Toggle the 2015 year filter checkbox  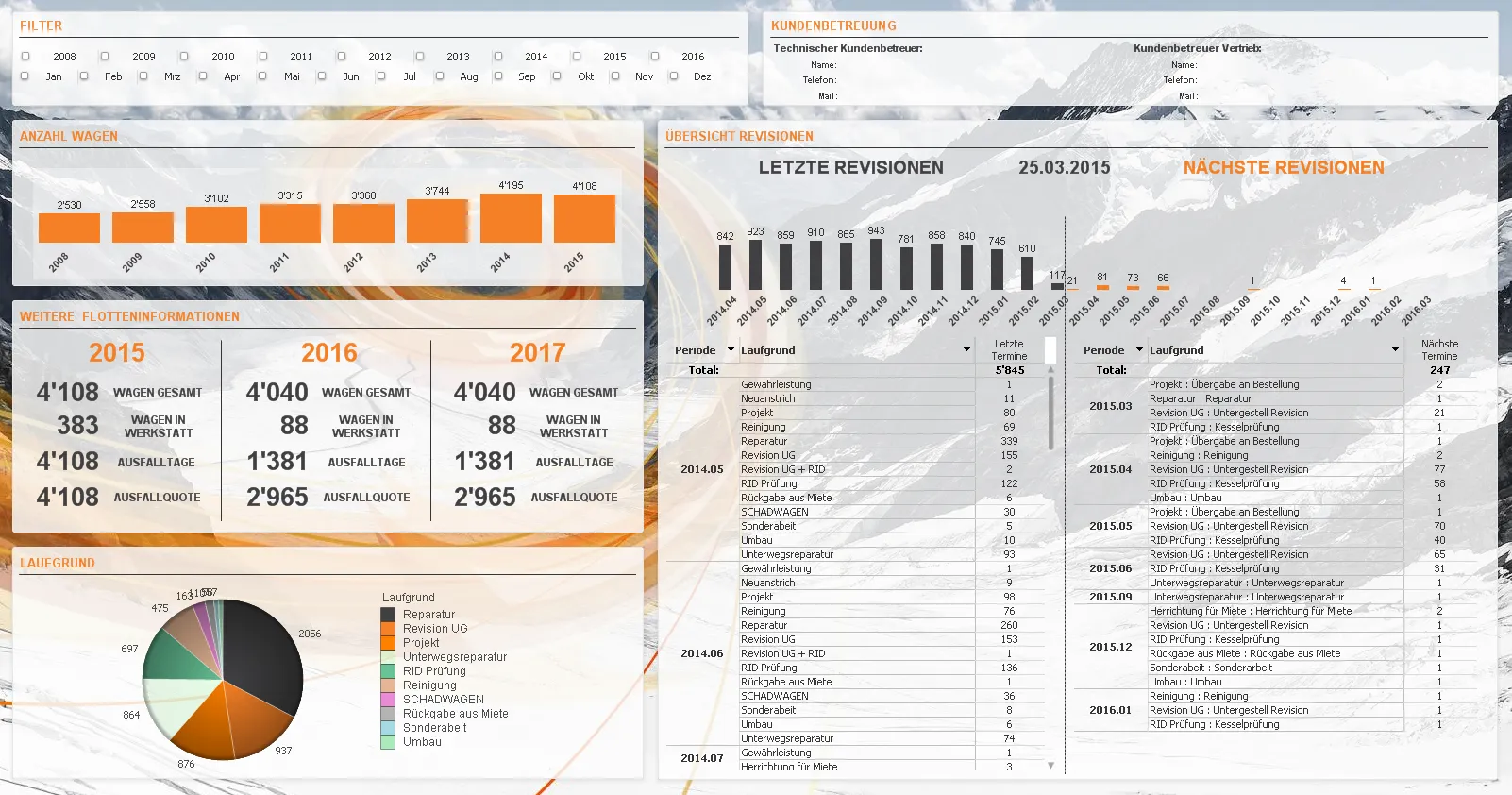(576, 57)
